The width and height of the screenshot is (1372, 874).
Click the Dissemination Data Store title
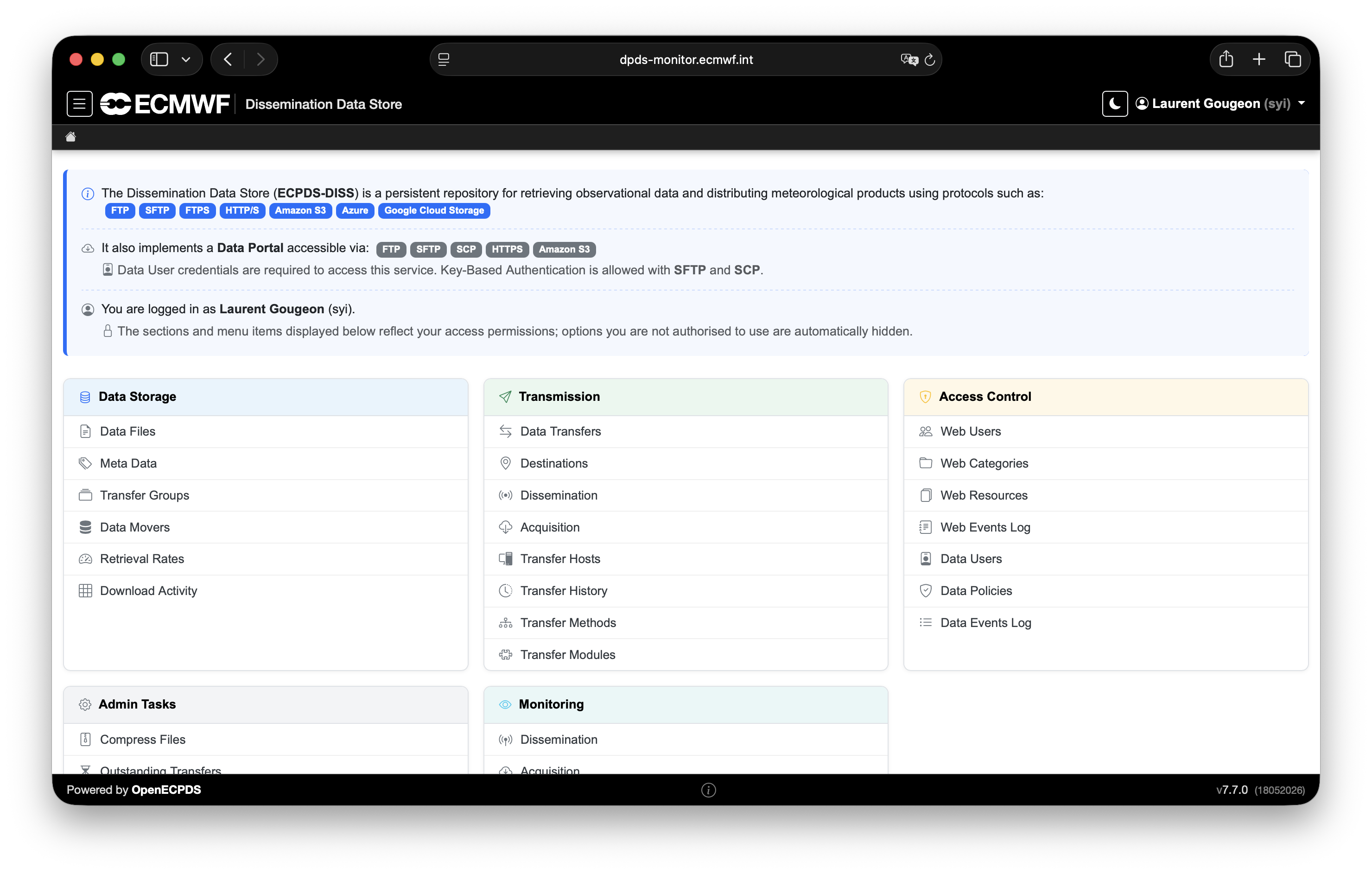324,104
